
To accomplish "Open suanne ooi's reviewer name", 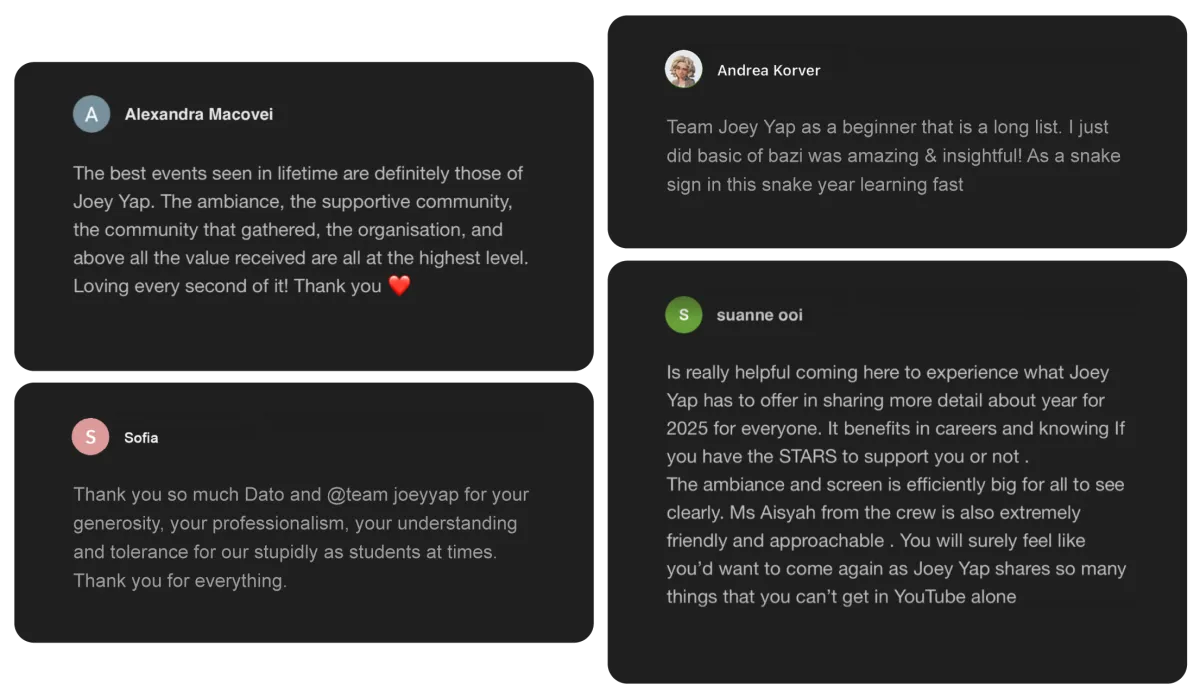I will point(760,315).
